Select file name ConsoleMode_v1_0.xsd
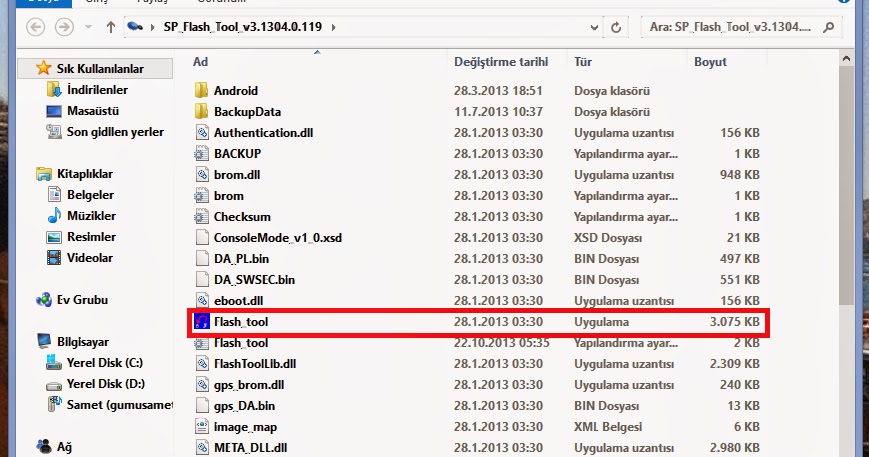The height and width of the screenshot is (457, 869). [x=278, y=238]
